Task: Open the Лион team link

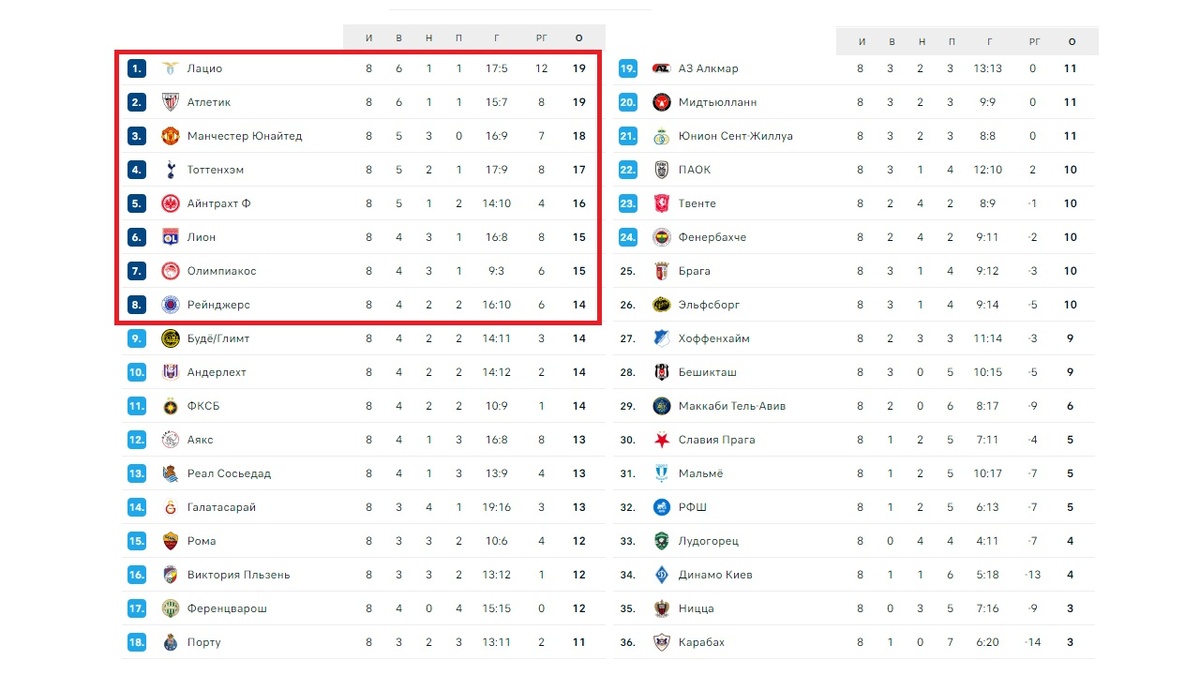Action: point(201,237)
